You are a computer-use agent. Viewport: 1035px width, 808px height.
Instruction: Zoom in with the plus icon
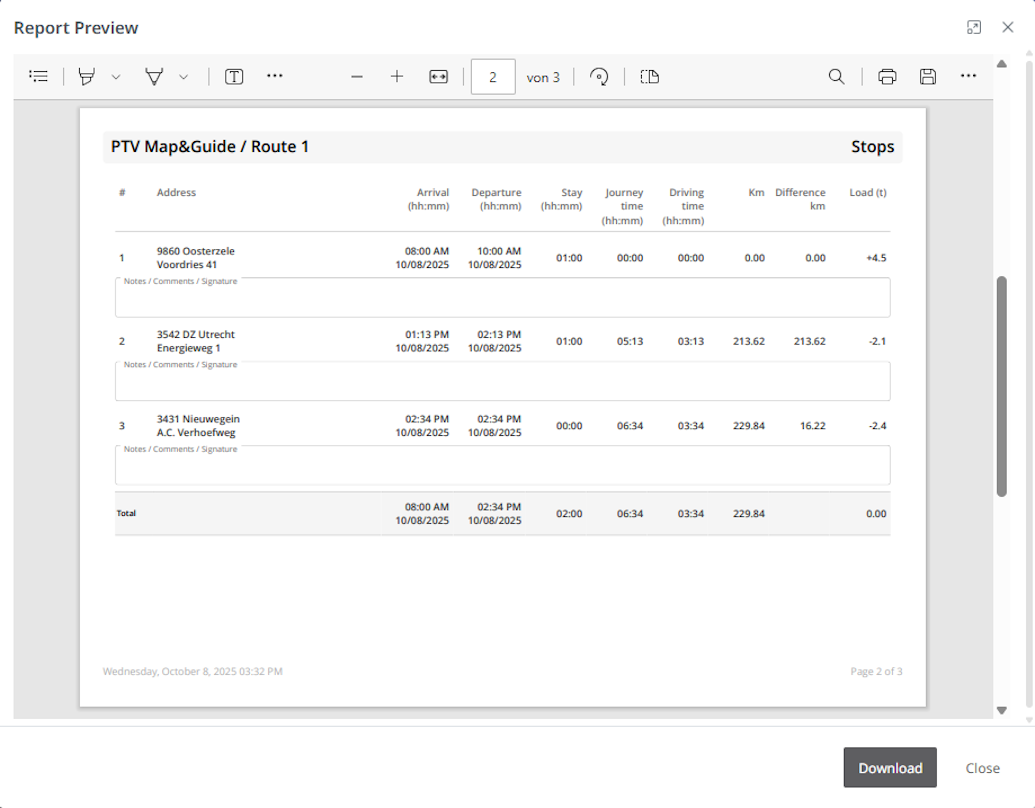[x=397, y=77]
